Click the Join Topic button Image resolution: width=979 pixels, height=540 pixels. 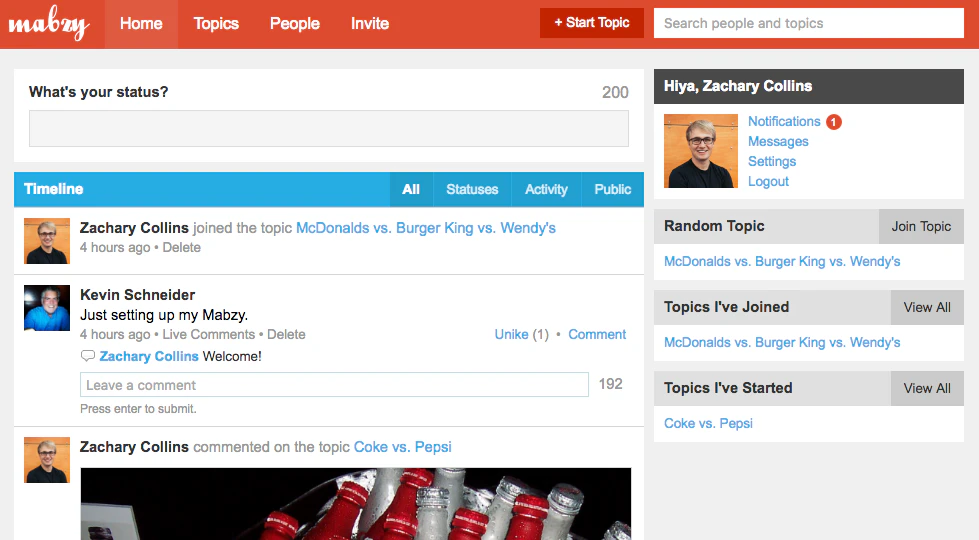click(x=921, y=227)
